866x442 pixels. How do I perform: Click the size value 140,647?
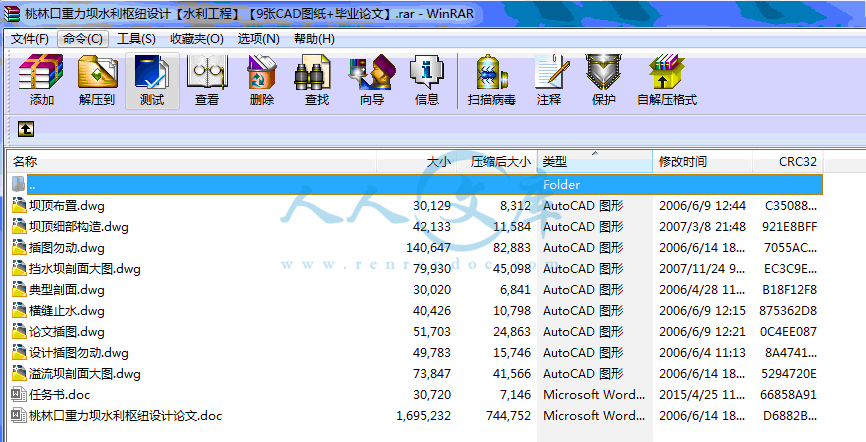point(429,248)
